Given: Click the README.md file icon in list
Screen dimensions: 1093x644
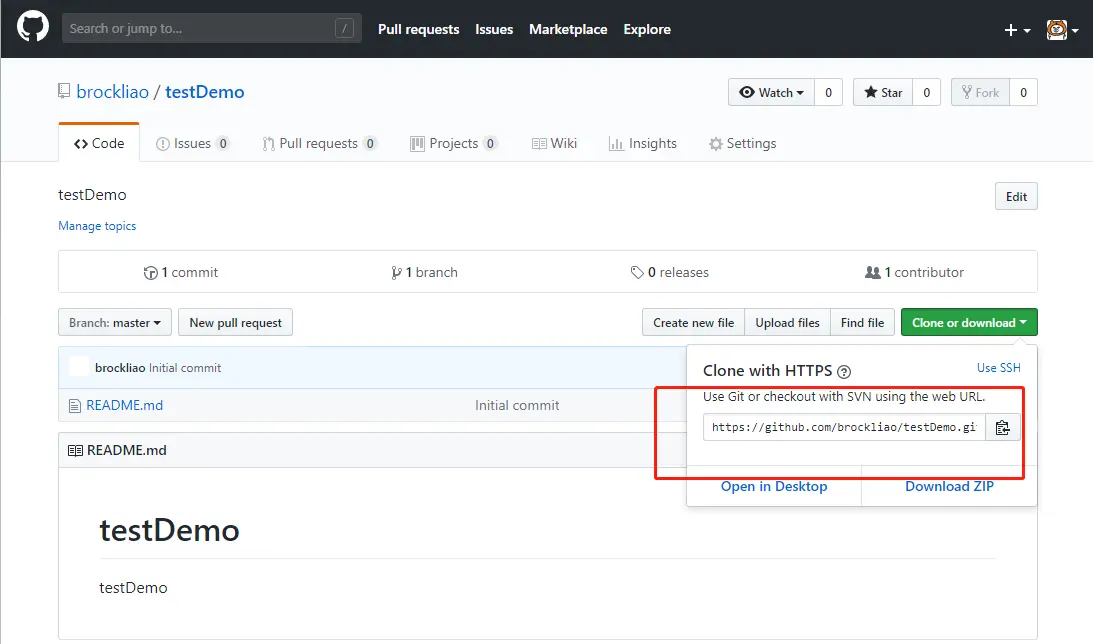Looking at the screenshot, I should point(75,406).
